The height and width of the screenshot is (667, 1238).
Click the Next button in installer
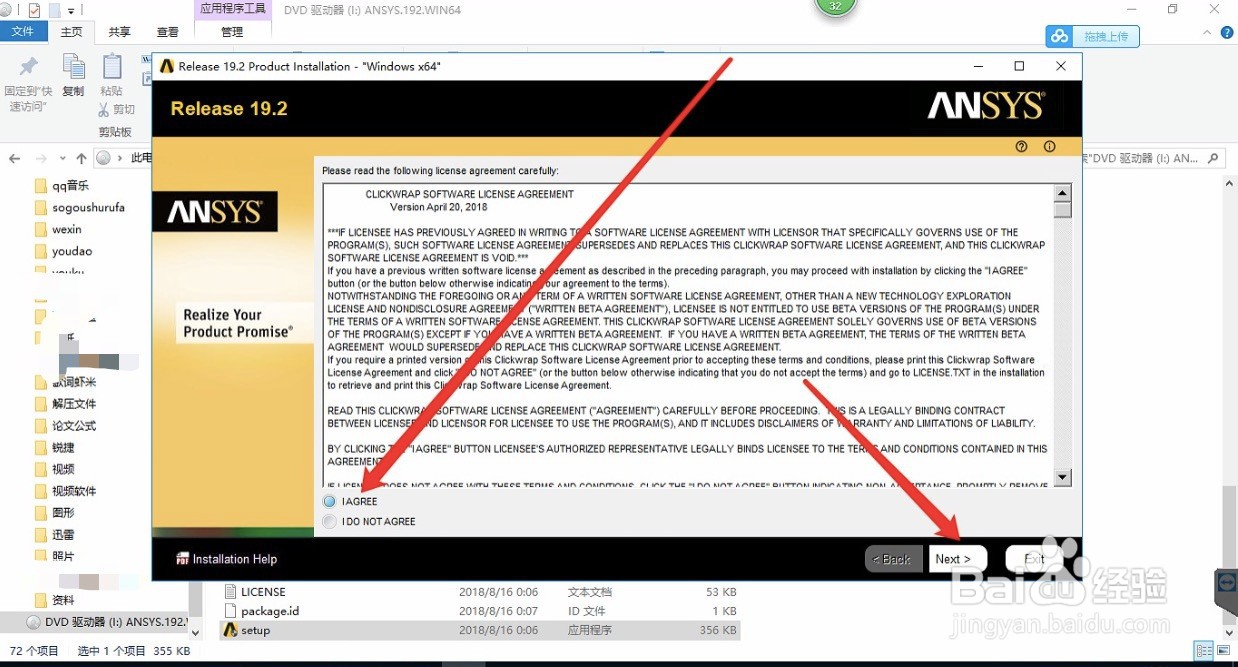point(957,559)
